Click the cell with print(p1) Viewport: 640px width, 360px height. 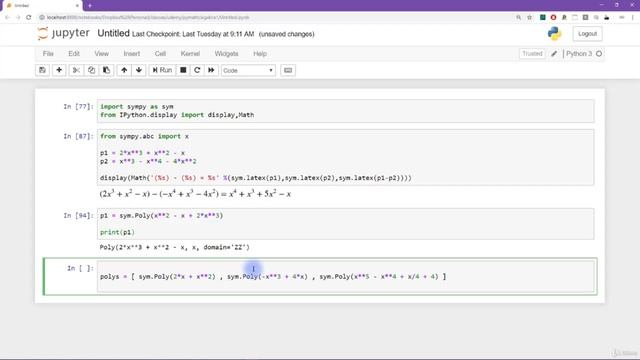[346, 224]
